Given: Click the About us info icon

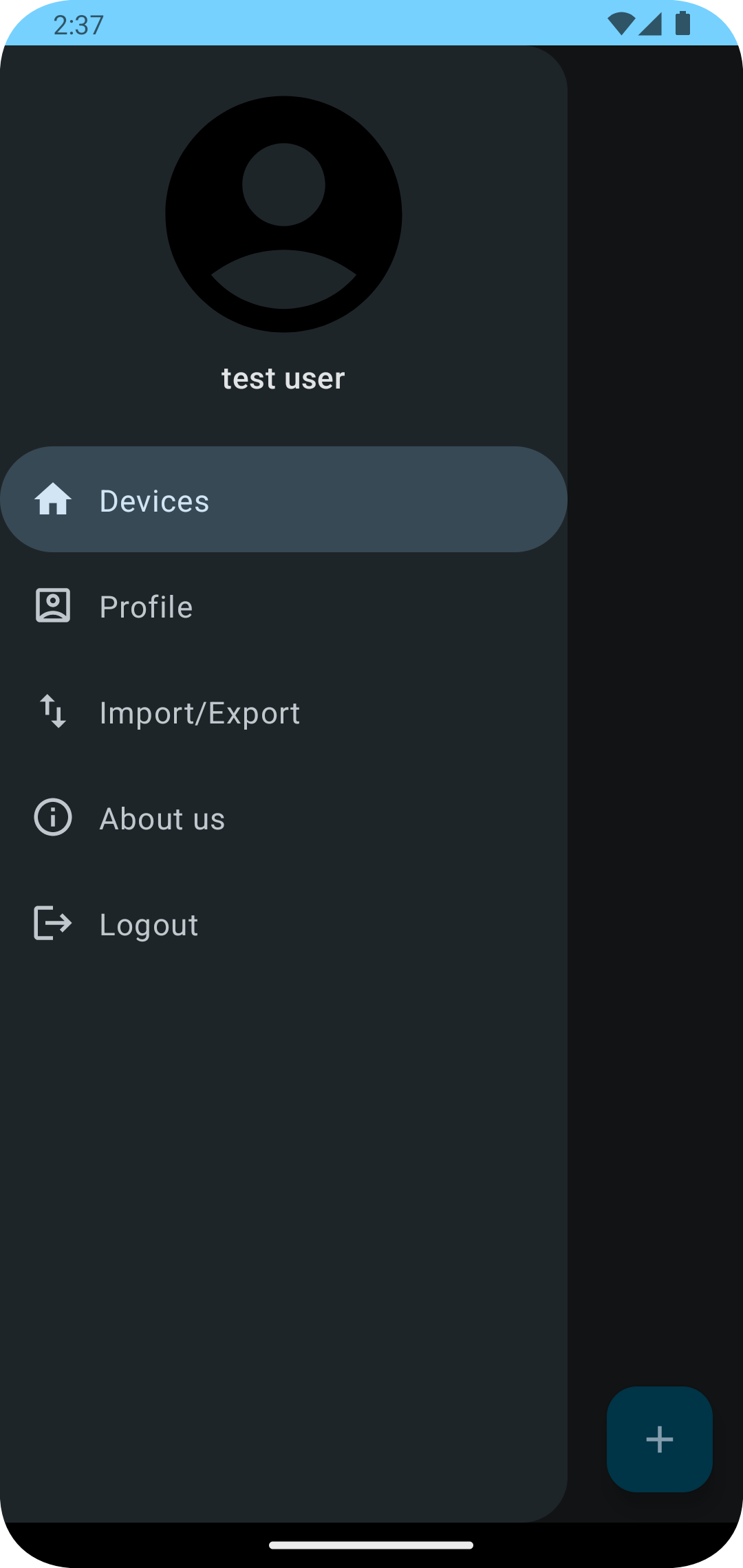Looking at the screenshot, I should point(53,818).
